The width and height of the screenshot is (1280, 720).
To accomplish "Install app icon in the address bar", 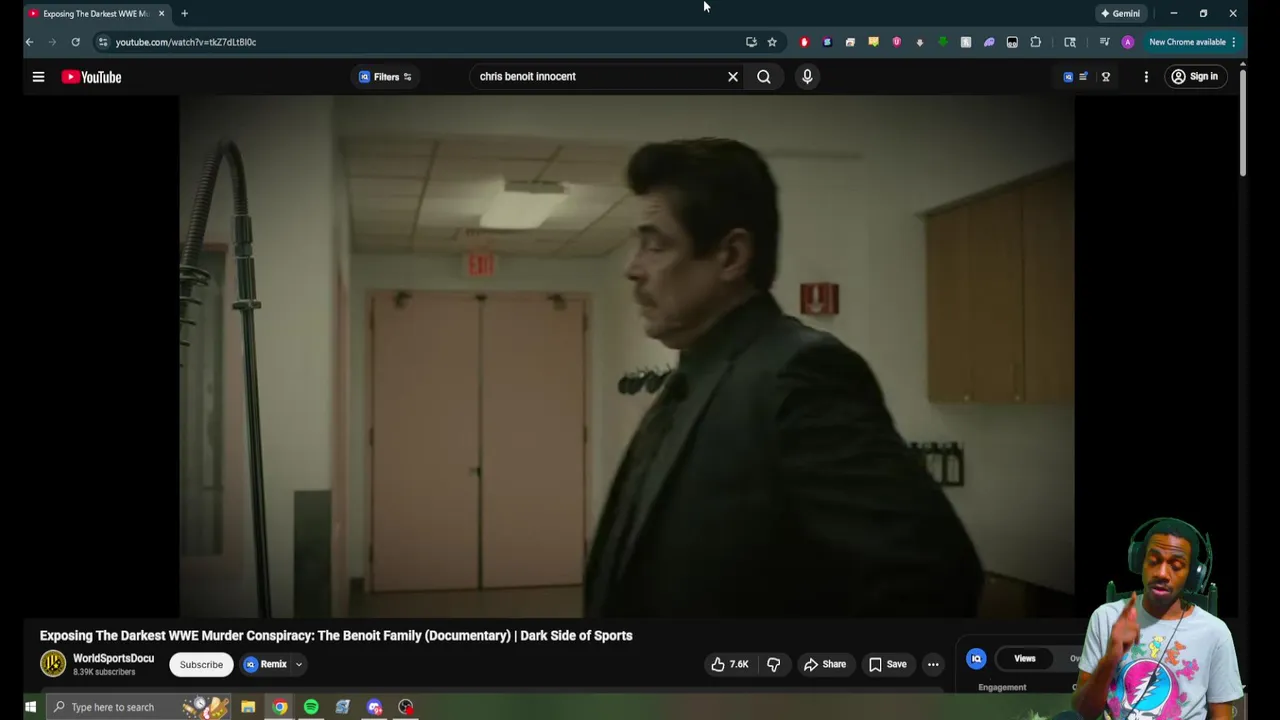I will pos(751,42).
